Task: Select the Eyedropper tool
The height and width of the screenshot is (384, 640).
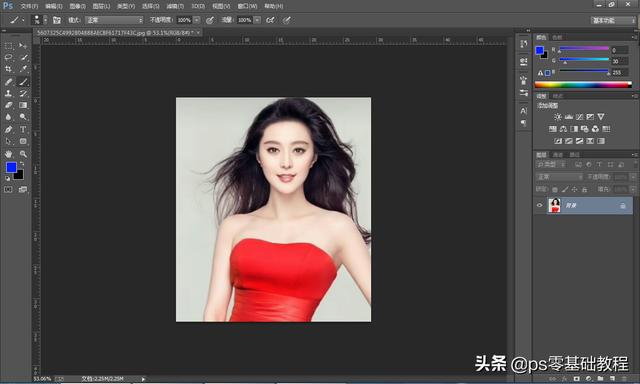Action: (23, 69)
